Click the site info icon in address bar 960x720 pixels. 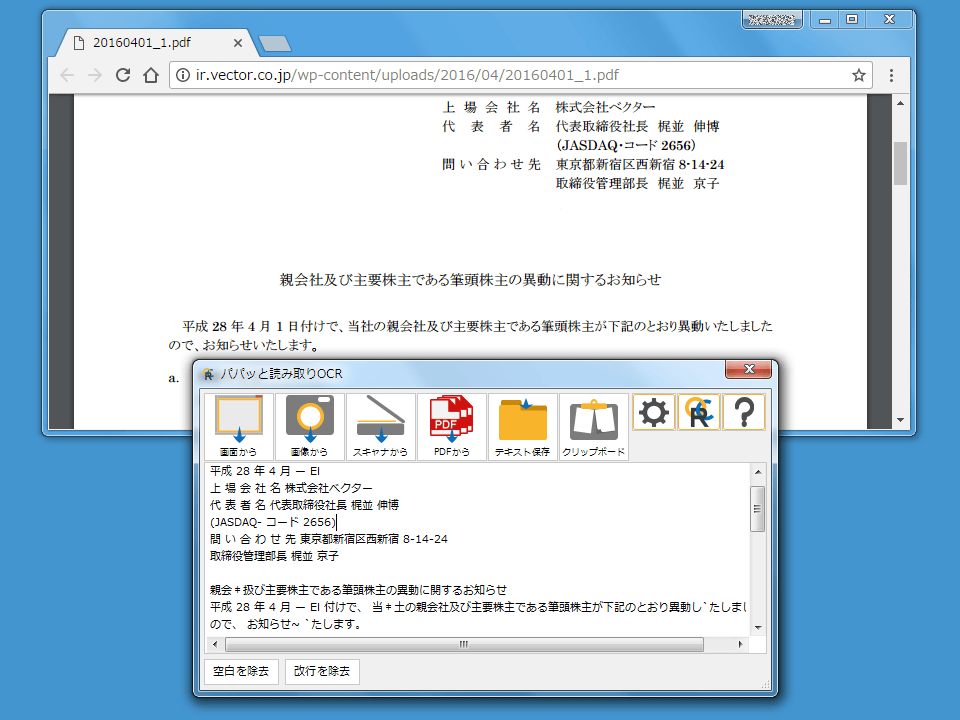182,75
